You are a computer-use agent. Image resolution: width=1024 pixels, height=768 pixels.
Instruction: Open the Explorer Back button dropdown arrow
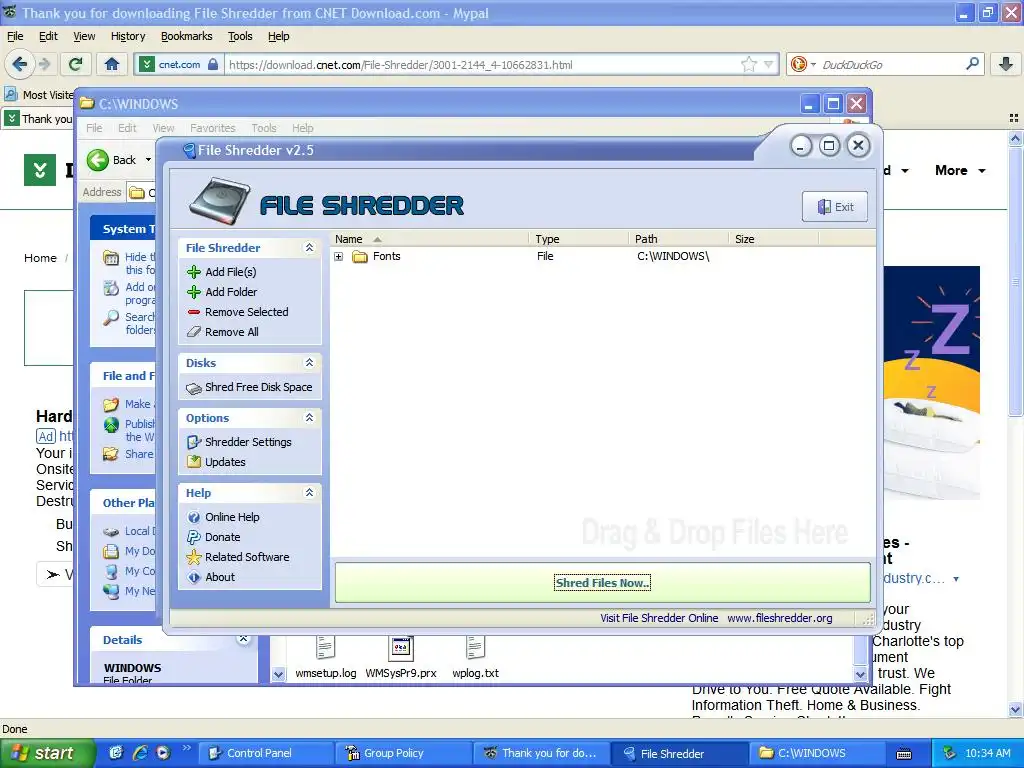tap(148, 160)
